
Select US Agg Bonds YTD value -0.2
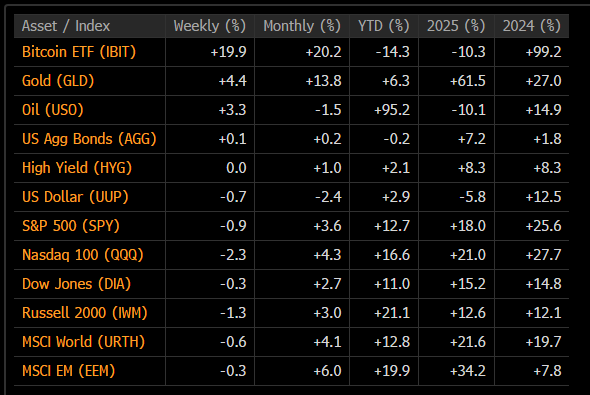pyautogui.click(x=397, y=139)
